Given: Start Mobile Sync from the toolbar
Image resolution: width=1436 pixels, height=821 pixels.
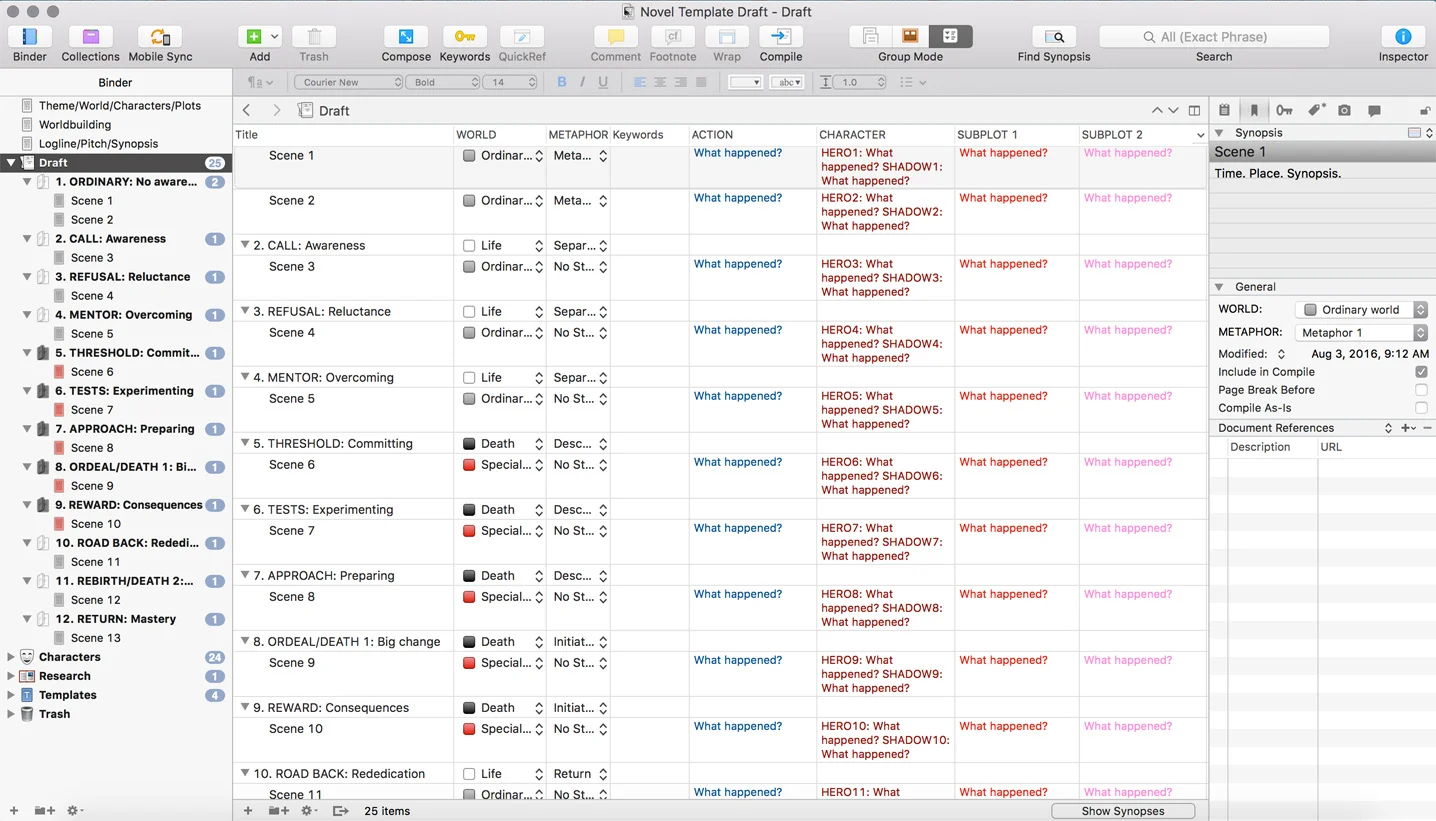Looking at the screenshot, I should [160, 37].
